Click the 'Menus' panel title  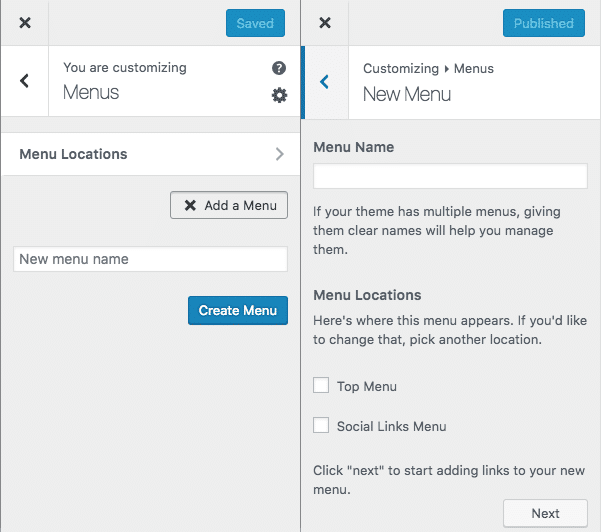pyautogui.click(x=91, y=92)
